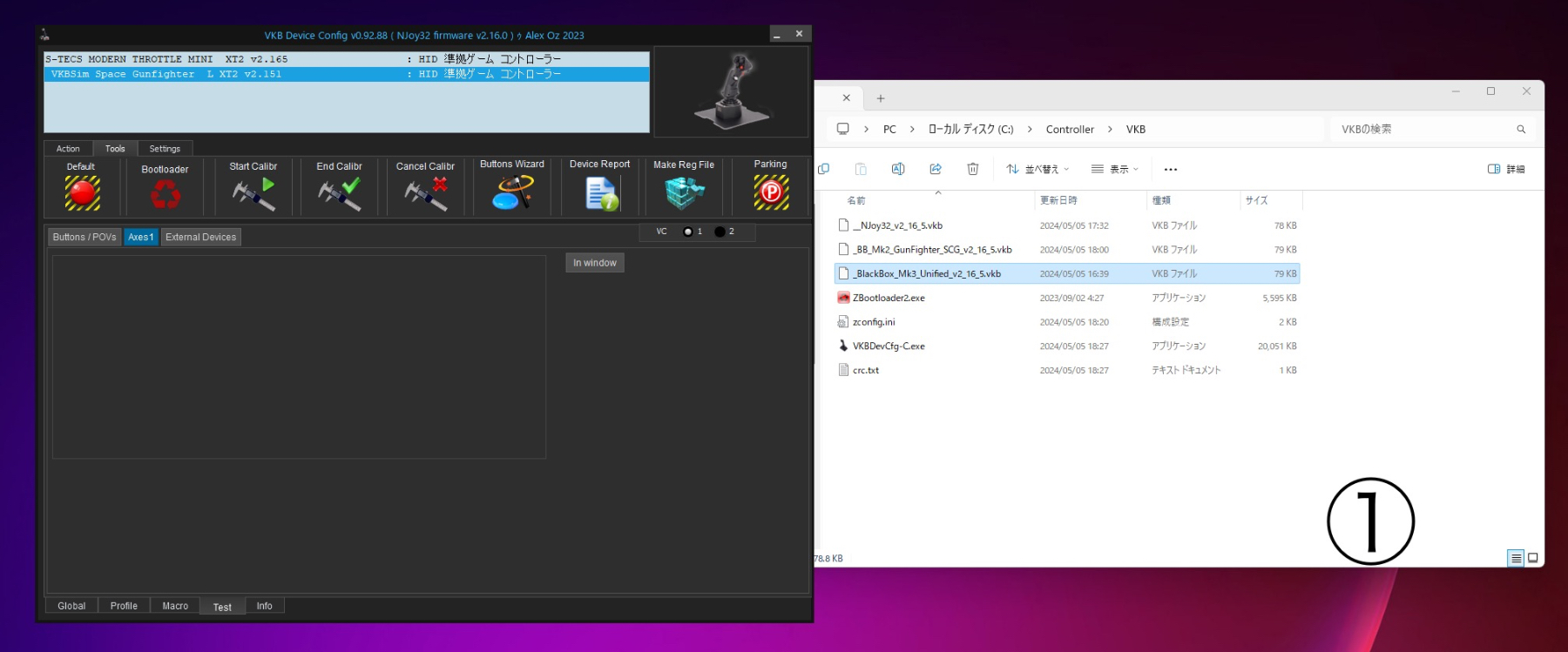Viewport: 1568px width, 652px height.
Task: Switch to the Global bottom tab
Action: 71,606
